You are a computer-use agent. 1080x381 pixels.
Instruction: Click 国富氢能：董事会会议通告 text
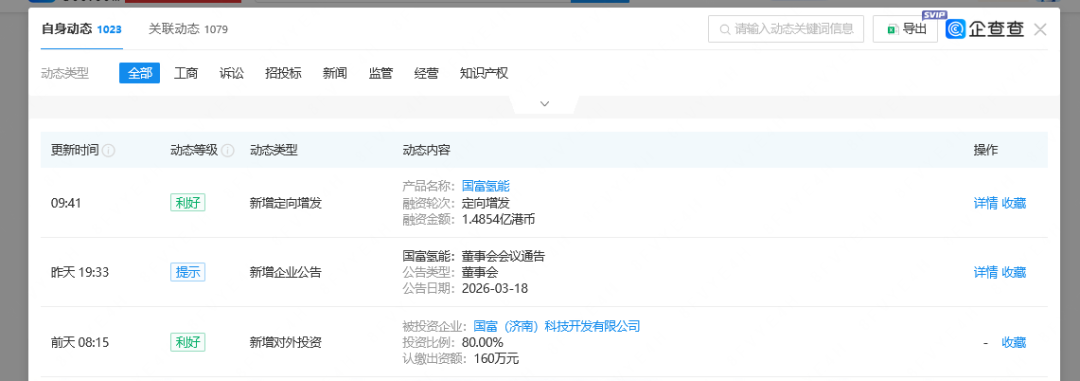click(x=474, y=256)
